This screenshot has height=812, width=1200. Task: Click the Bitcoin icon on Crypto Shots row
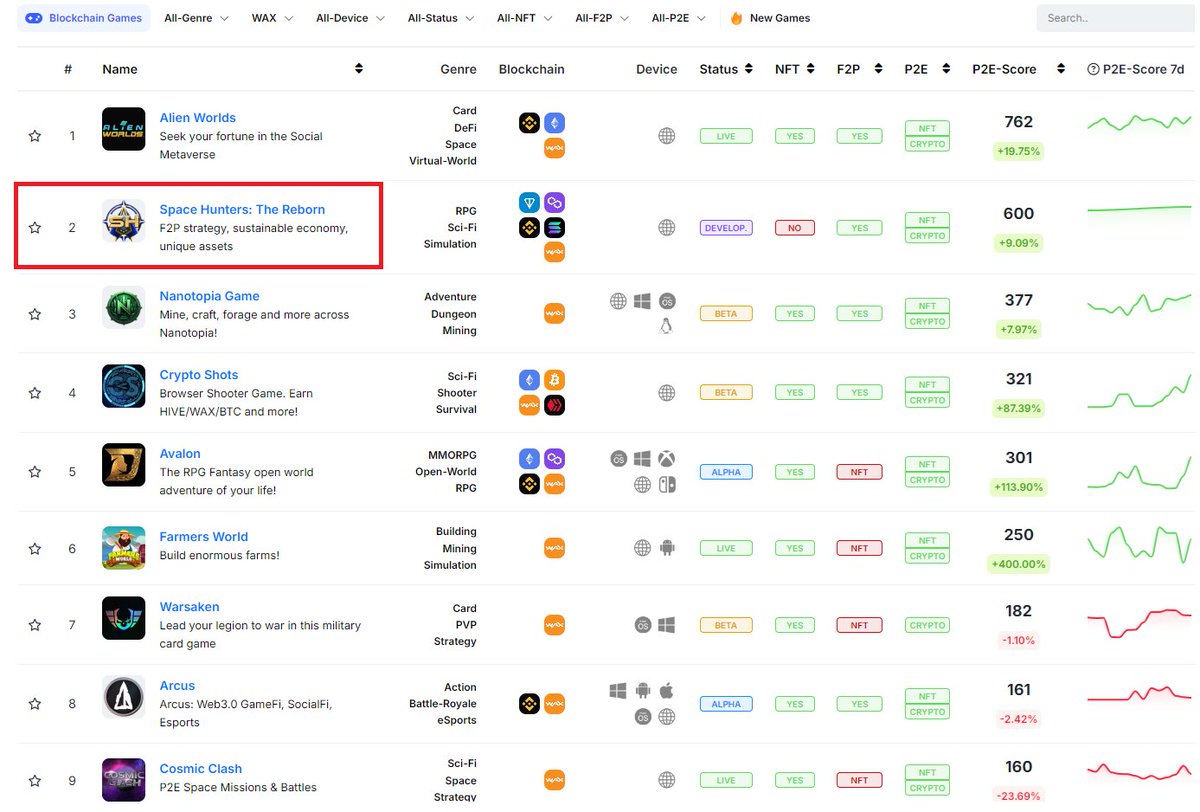click(x=554, y=380)
